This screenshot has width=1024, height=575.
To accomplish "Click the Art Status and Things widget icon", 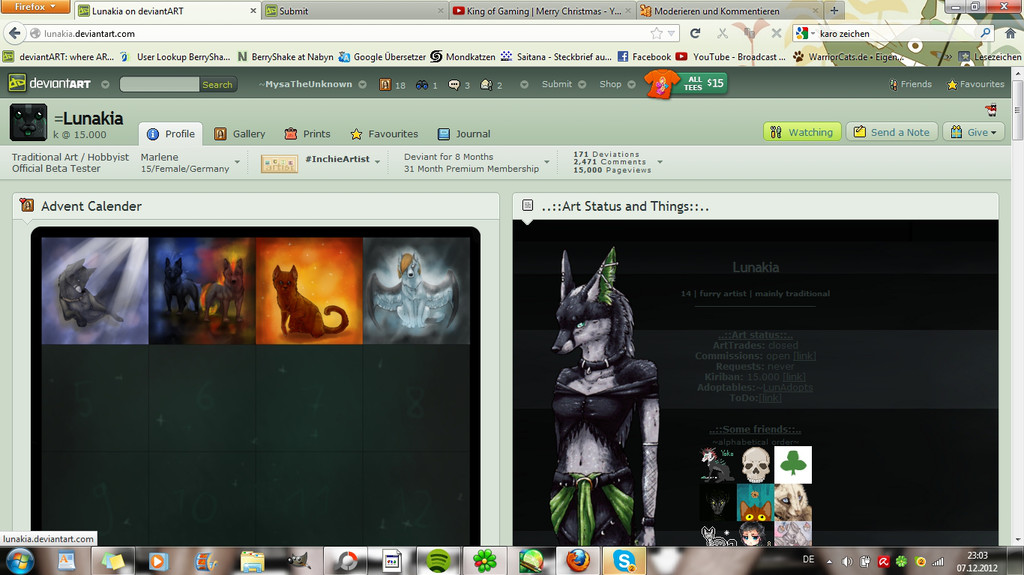I will tap(528, 205).
